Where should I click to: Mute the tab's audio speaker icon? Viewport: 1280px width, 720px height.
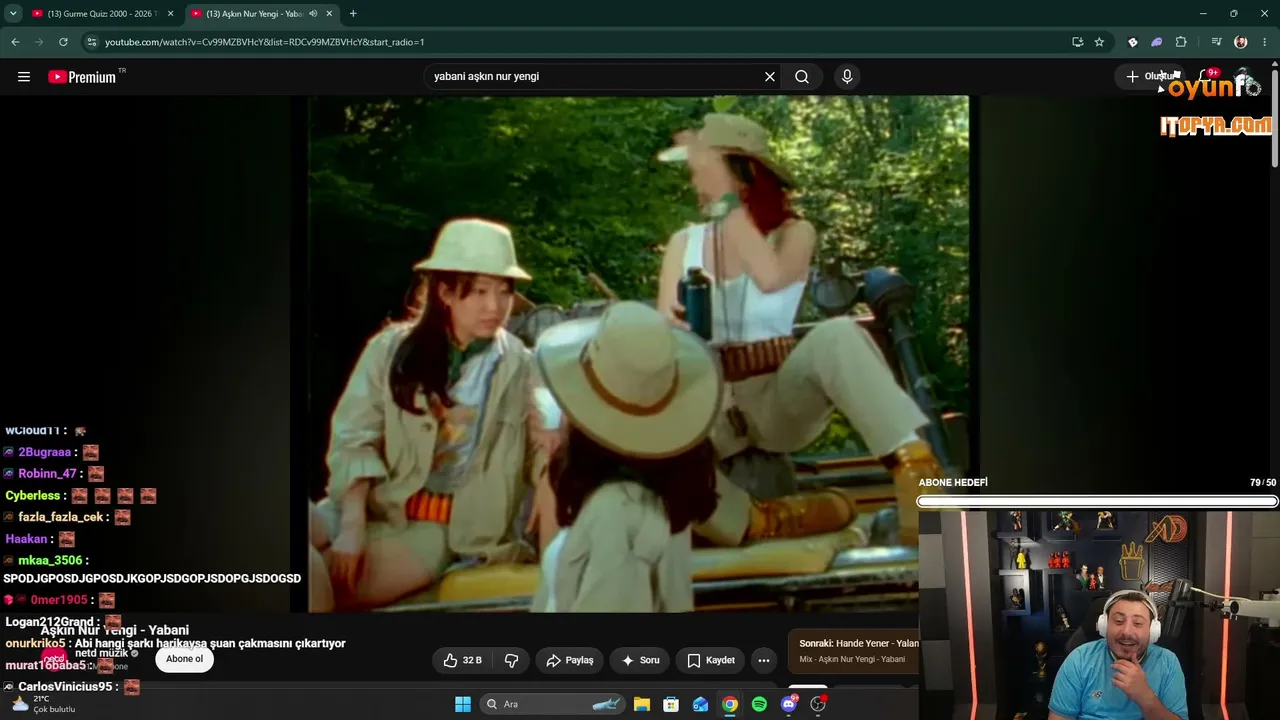(313, 14)
